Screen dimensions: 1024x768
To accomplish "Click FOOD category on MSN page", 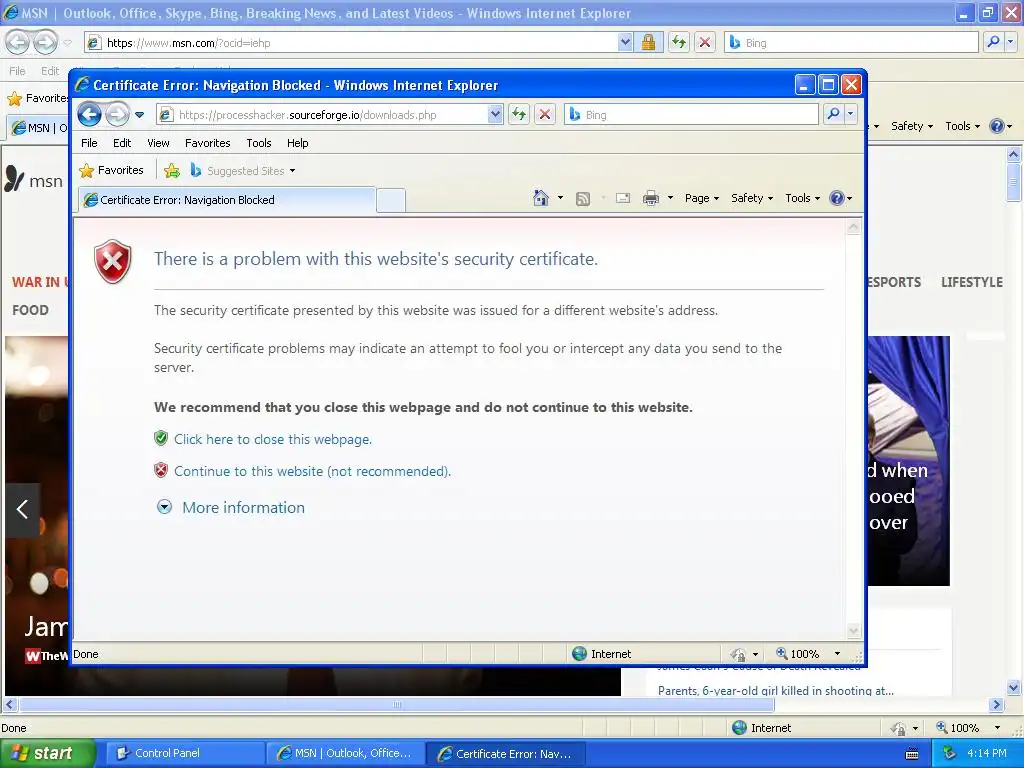I will pos(30,310).
